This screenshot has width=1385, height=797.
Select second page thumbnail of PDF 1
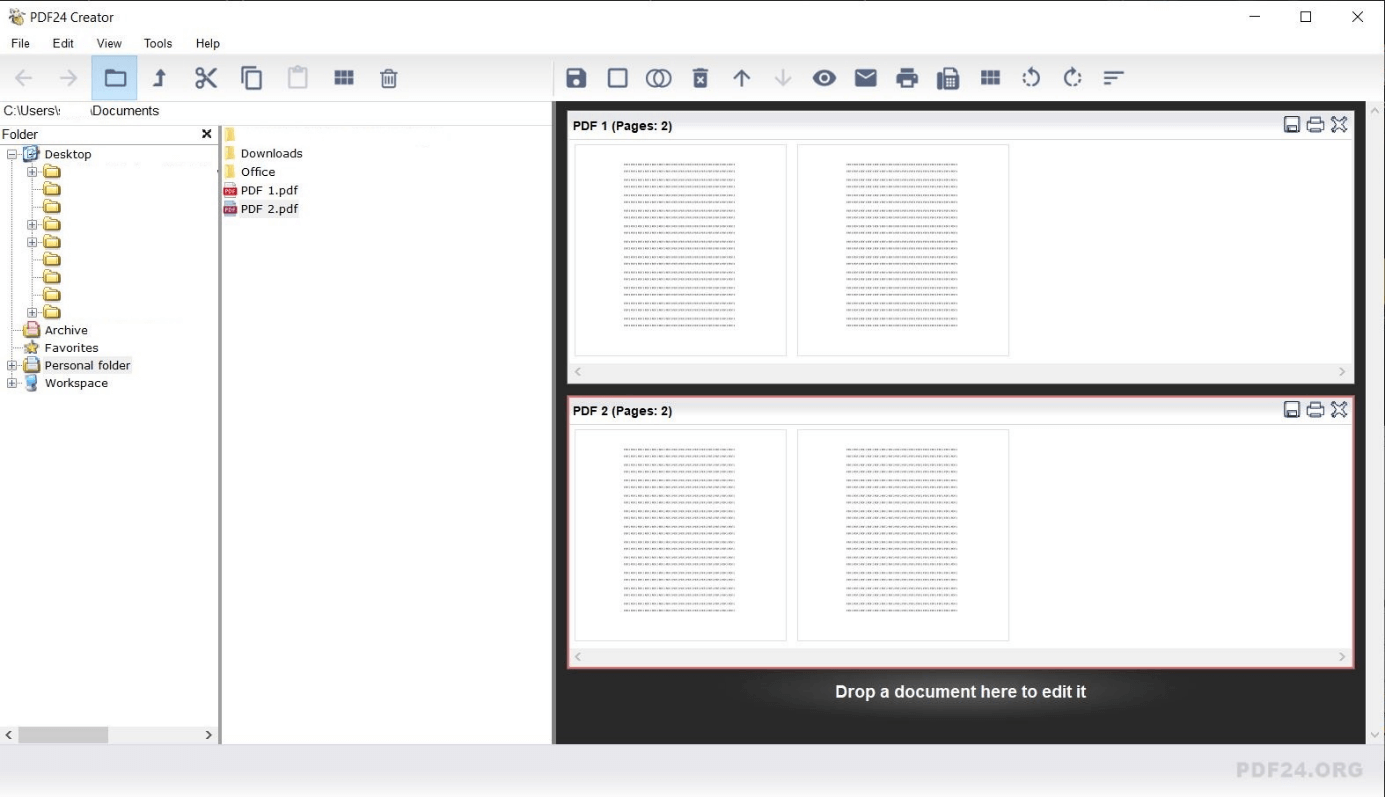pos(903,250)
